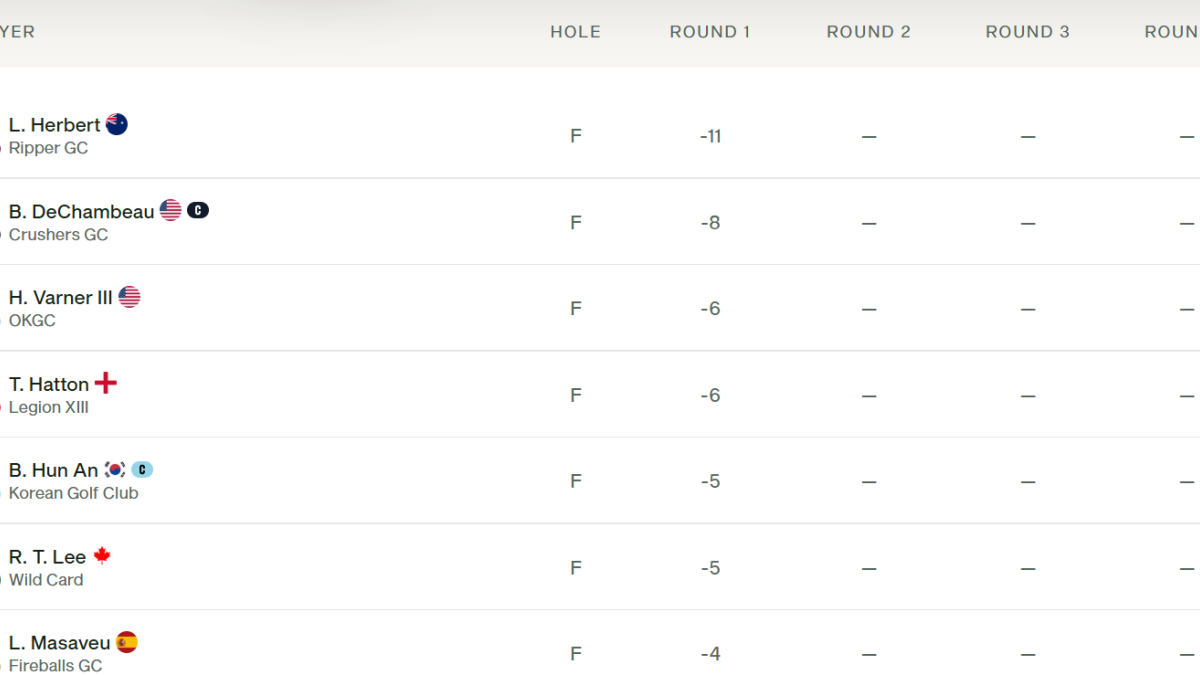The height and width of the screenshot is (675, 1200).
Task: Click the England flag beside T. Hatton
Action: 106,383
